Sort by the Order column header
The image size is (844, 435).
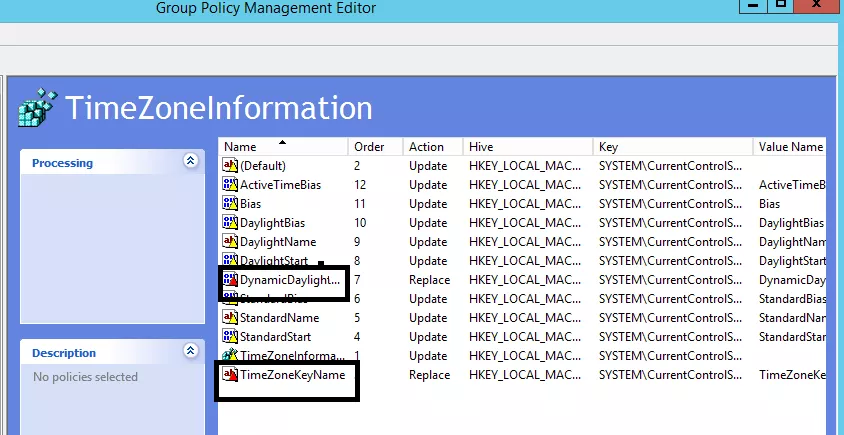[x=376, y=146]
